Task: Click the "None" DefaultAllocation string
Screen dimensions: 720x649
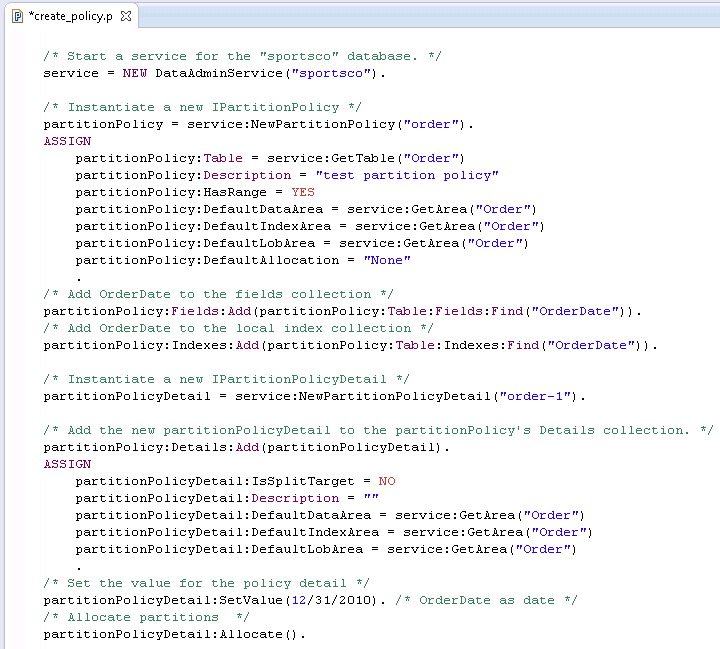Action: (387, 260)
